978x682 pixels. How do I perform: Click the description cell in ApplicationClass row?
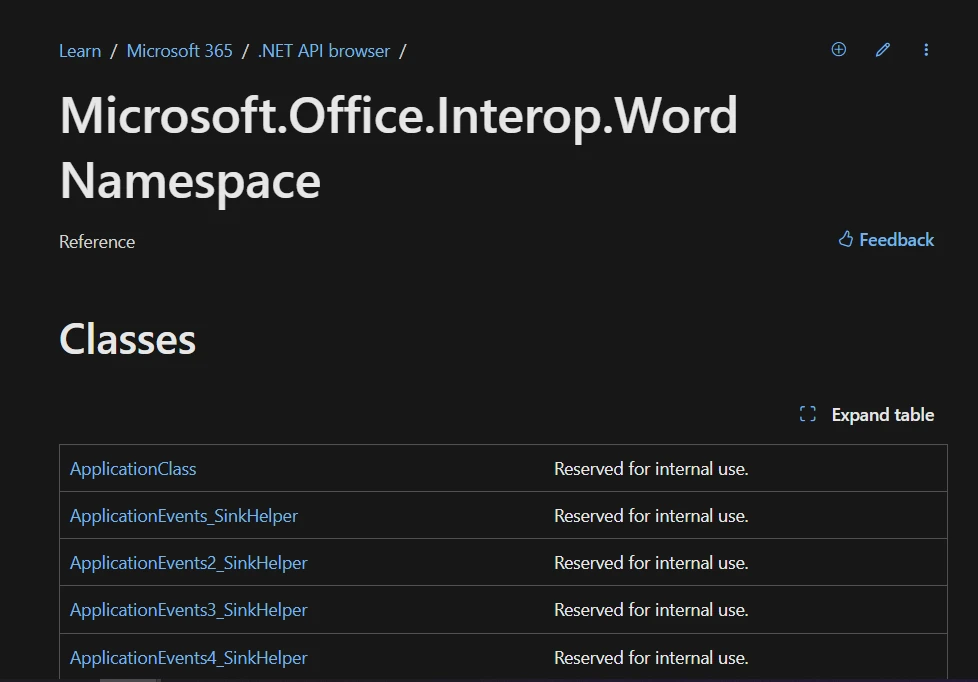651,469
